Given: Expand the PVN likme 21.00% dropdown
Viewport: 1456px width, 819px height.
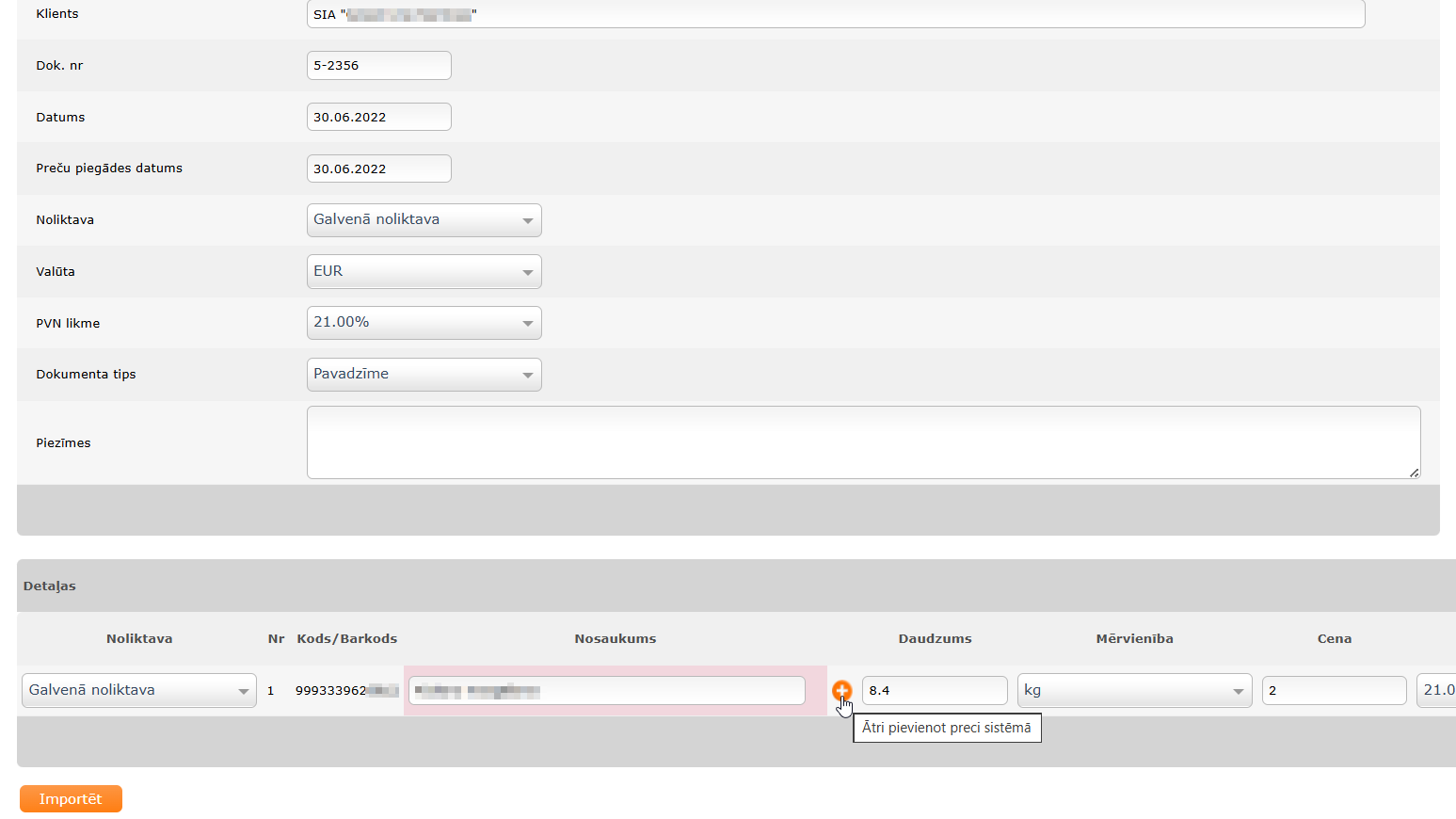Looking at the screenshot, I should [424, 323].
